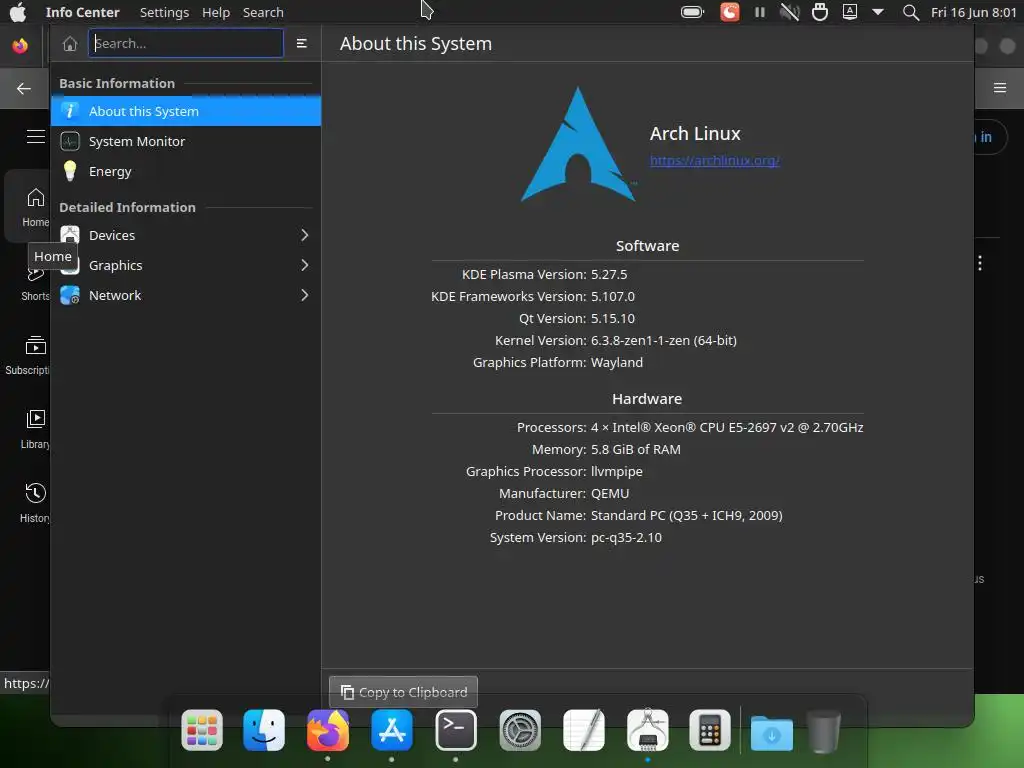Open the Downloads folder in the dock
1024x768 pixels.
click(x=772, y=731)
